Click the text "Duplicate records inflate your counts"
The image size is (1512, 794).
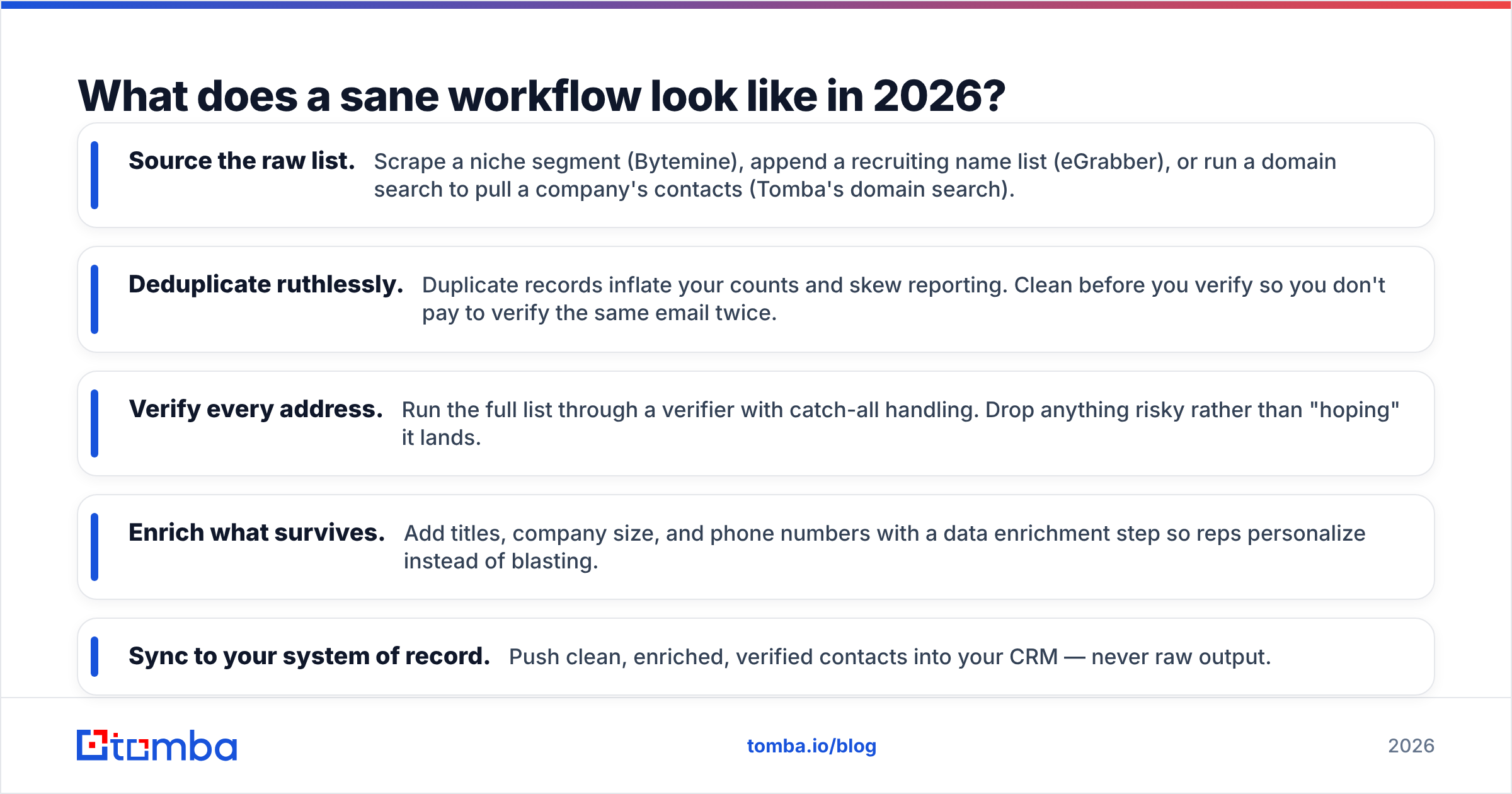903,299
